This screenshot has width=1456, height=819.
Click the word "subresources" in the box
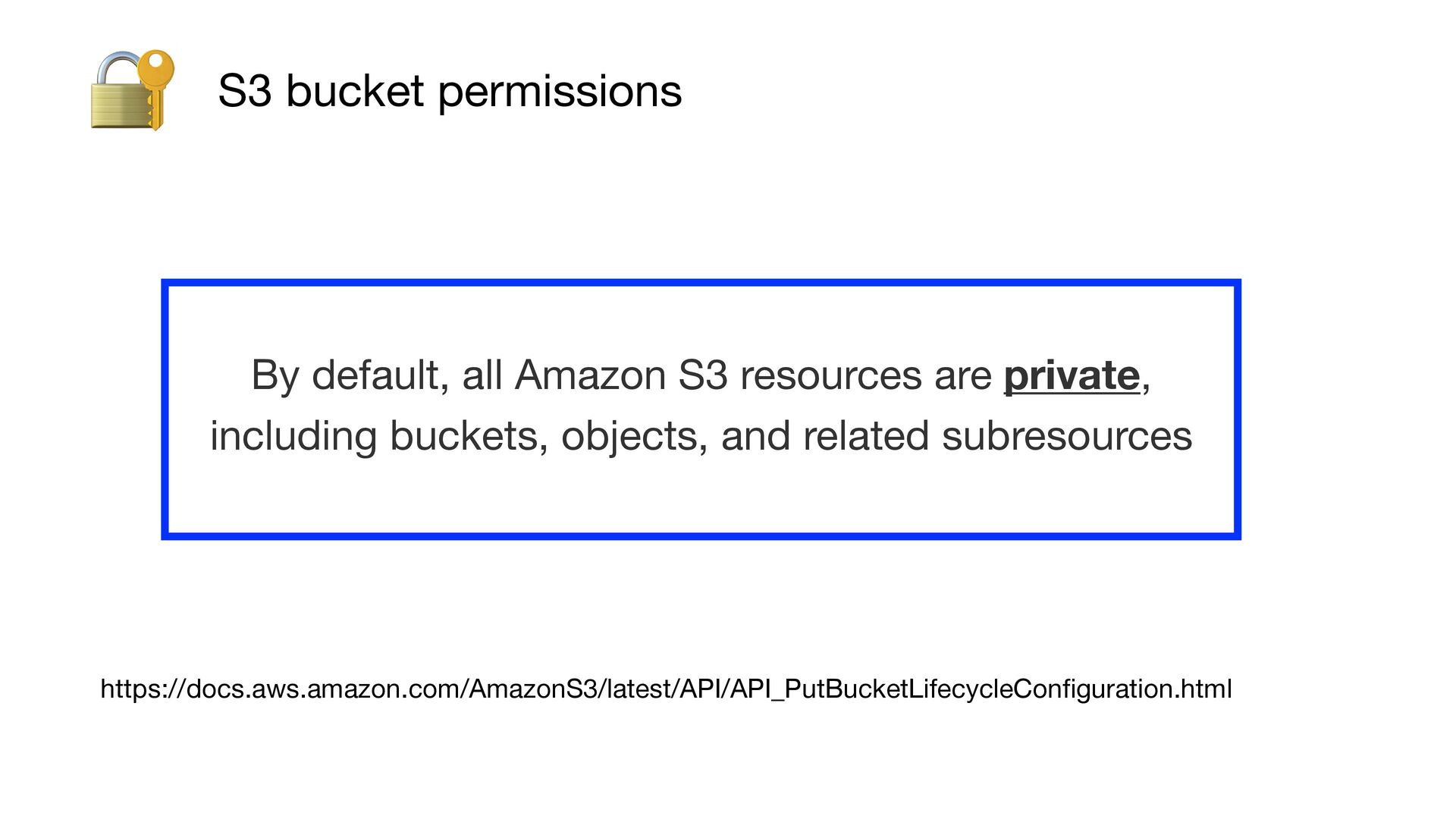1066,436
